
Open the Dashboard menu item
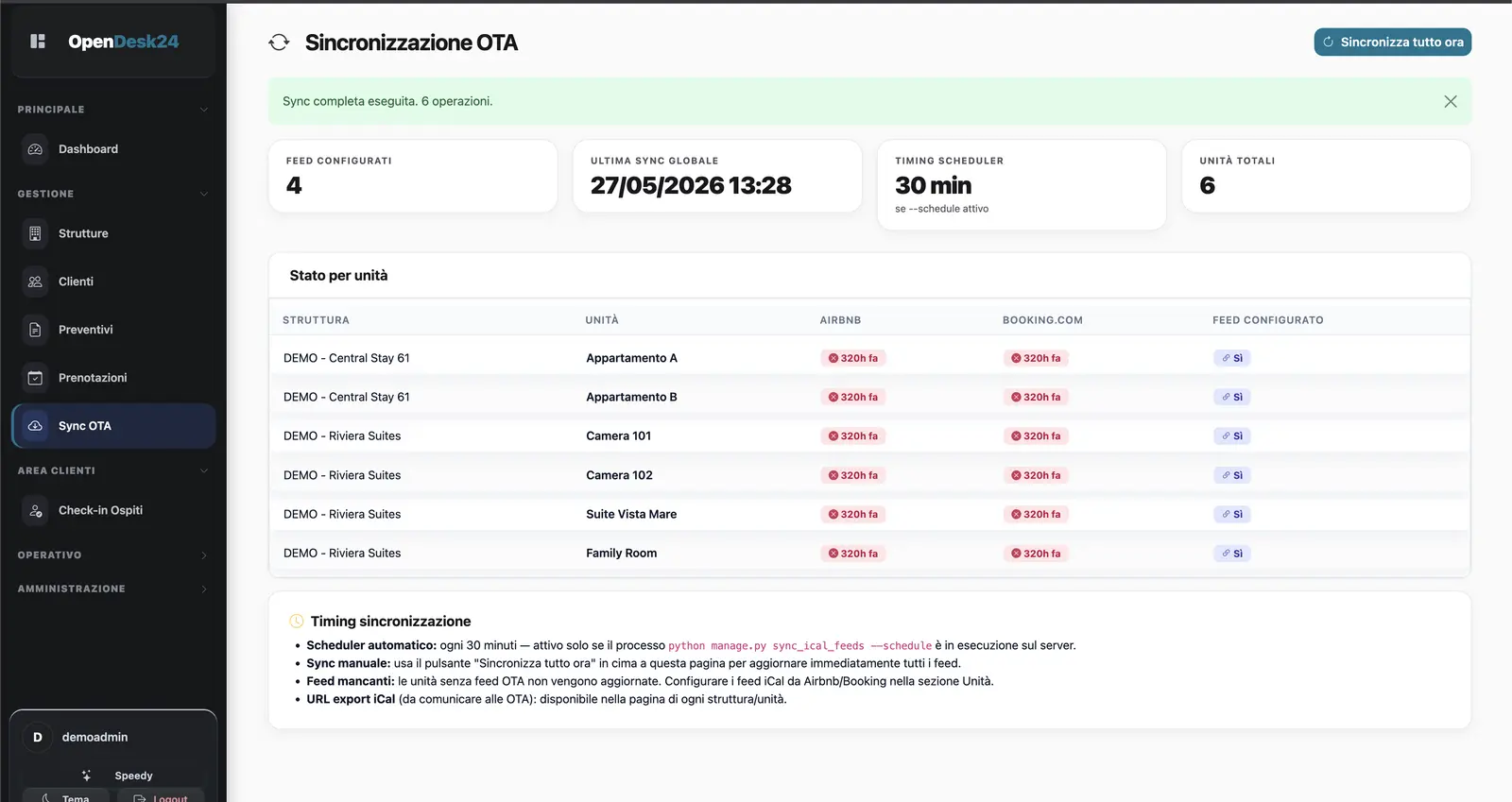pyautogui.click(x=113, y=149)
